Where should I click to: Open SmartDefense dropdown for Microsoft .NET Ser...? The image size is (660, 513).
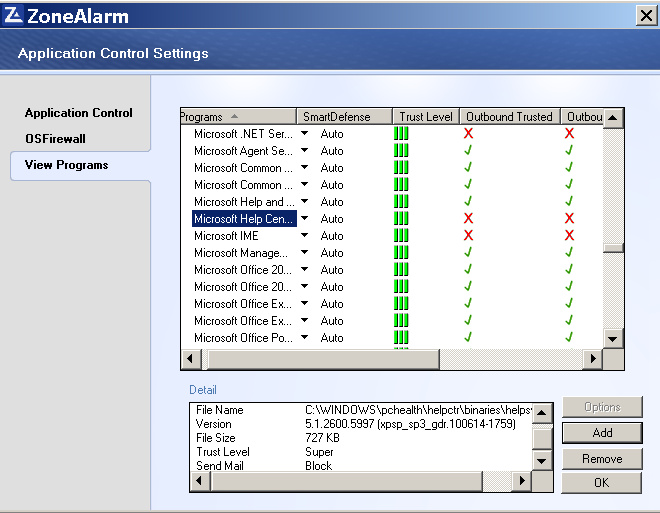pyautogui.click(x=304, y=133)
